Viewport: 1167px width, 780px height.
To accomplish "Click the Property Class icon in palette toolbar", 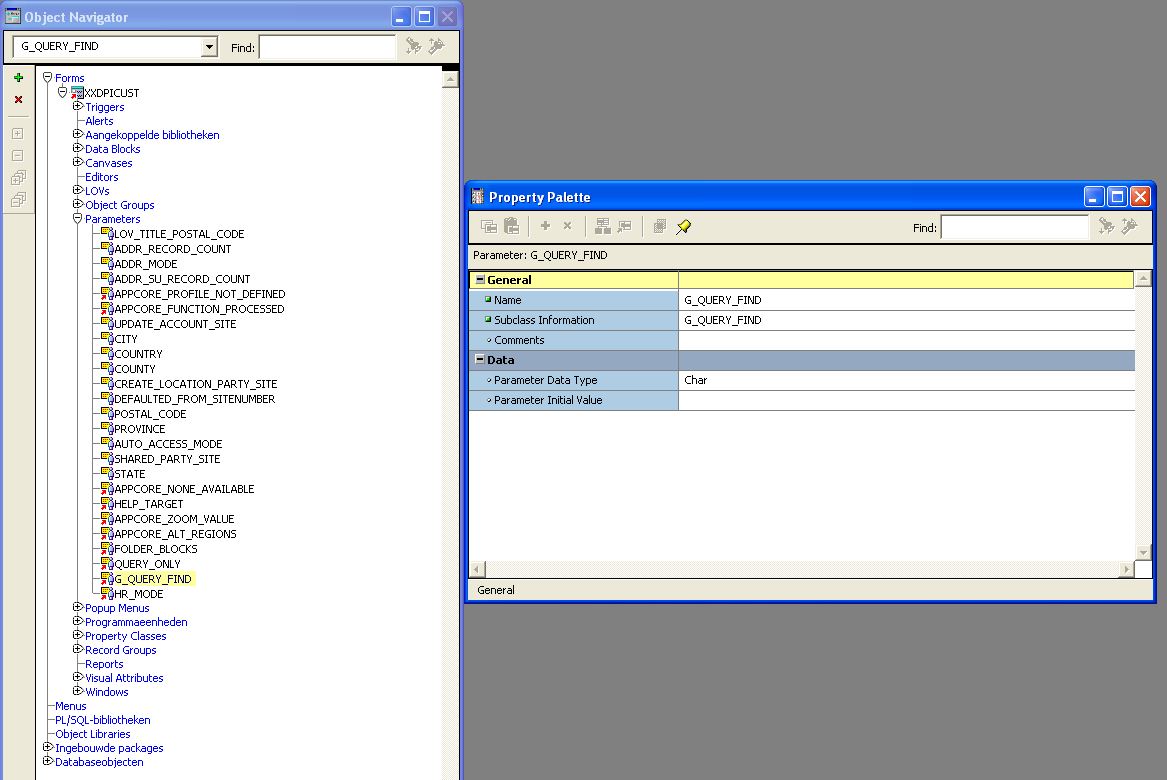I will [602, 227].
